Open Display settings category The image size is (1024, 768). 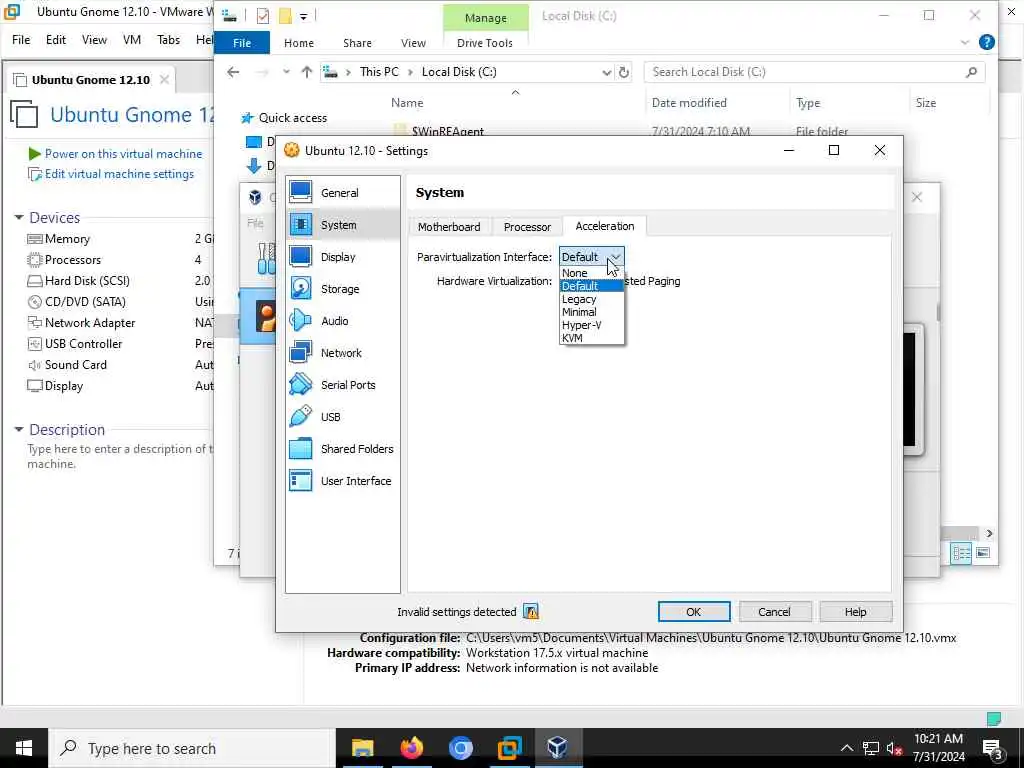tap(342, 257)
